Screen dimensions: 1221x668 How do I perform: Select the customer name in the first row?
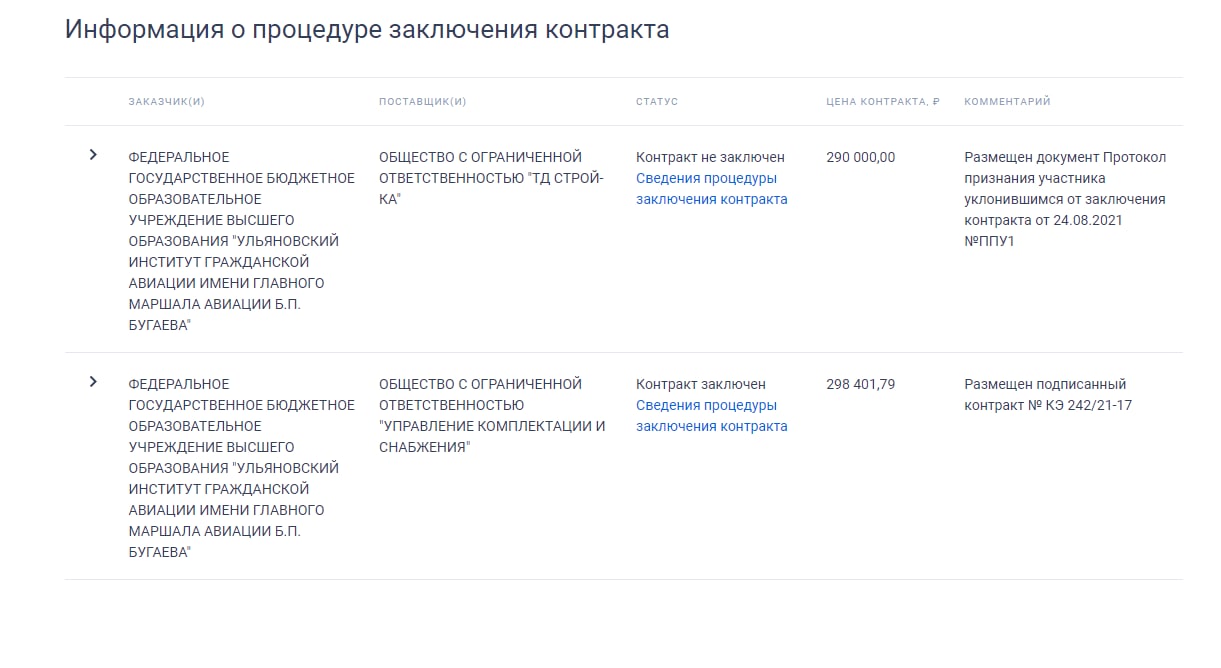(242, 241)
